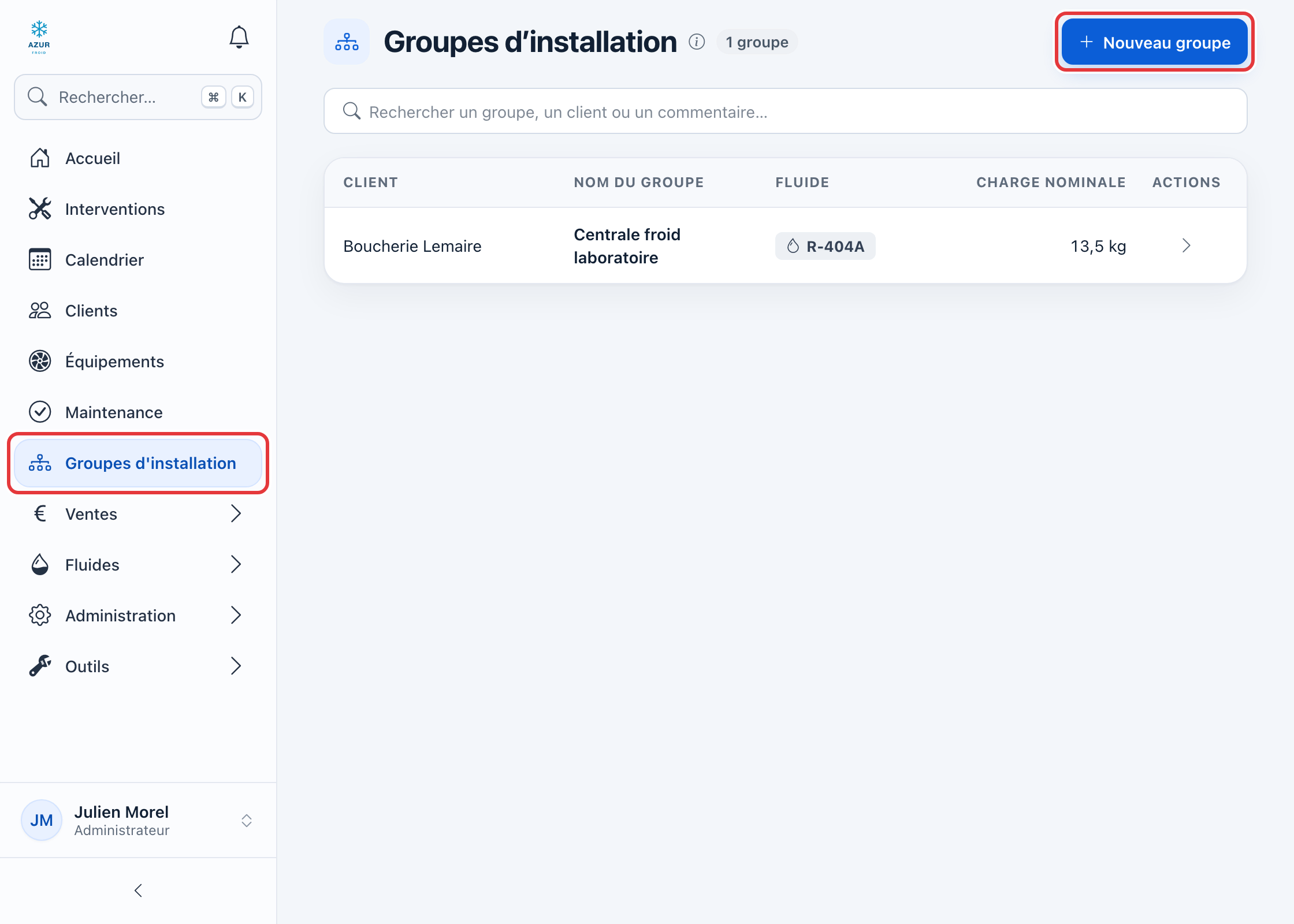This screenshot has width=1294, height=924.
Task: Click the R-404A fluid badge
Action: pyautogui.click(x=825, y=246)
